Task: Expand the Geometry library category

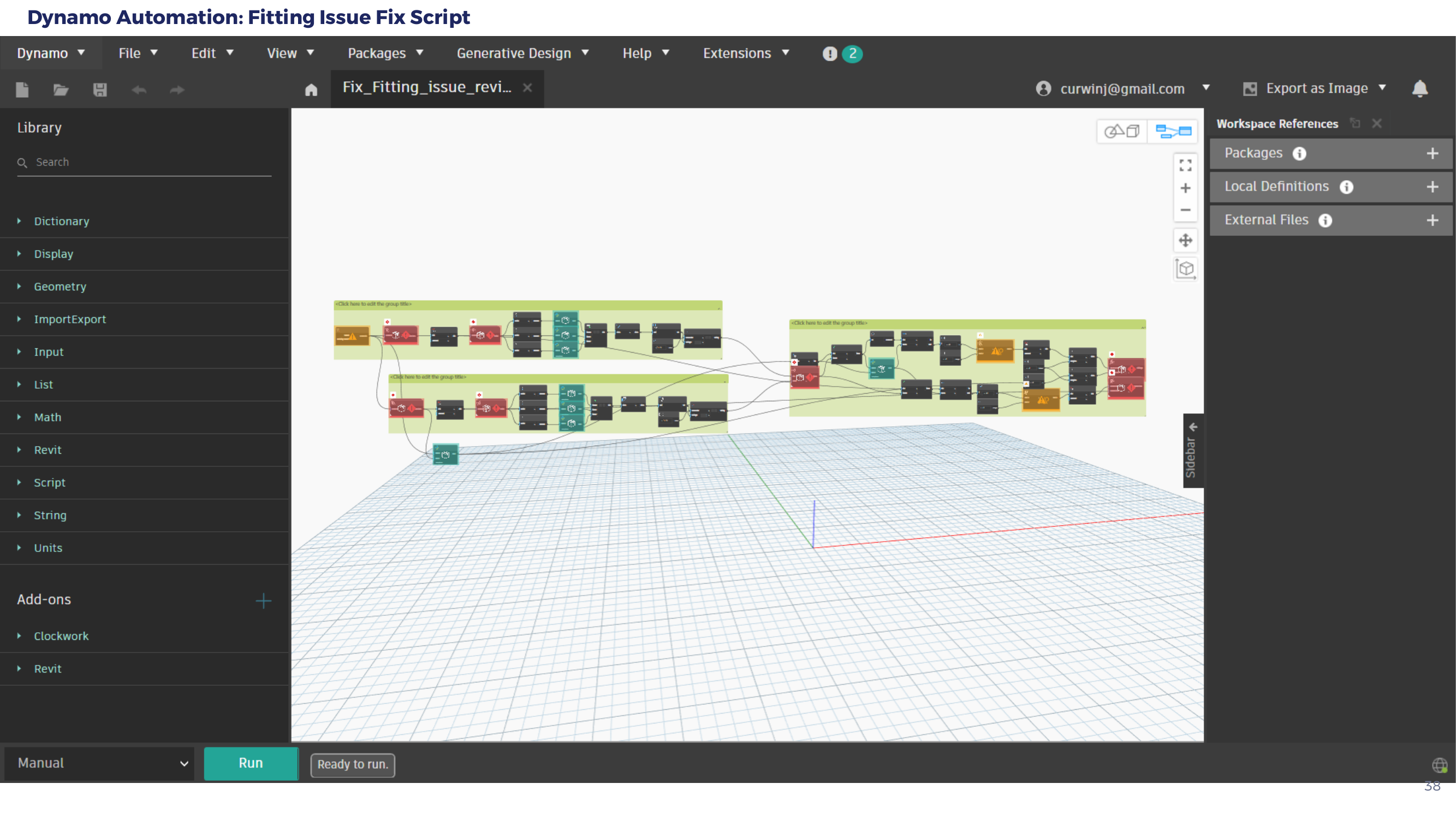Action: [x=144, y=287]
